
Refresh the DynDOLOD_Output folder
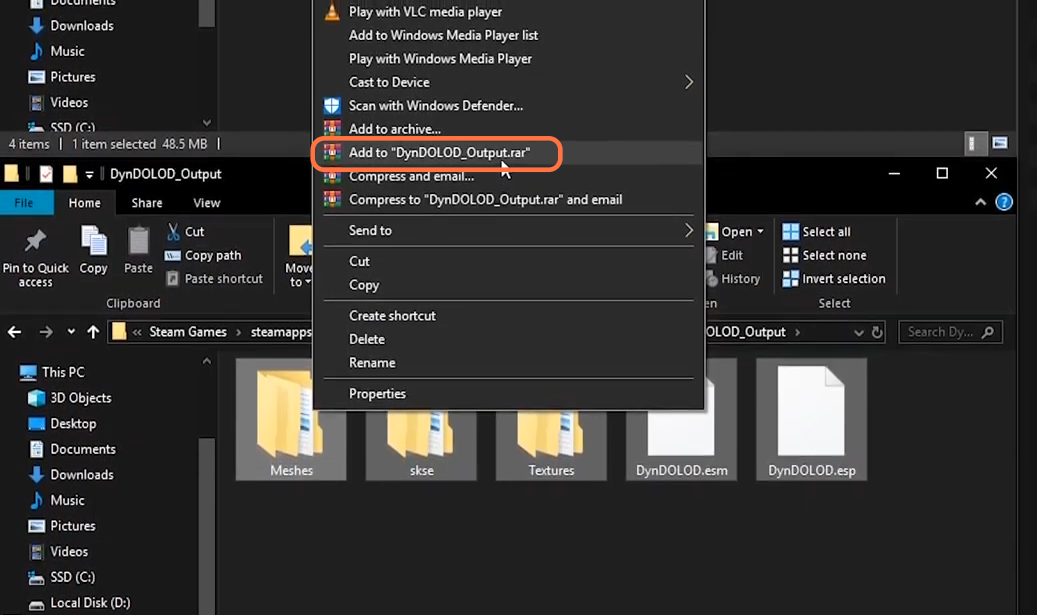pyautogui.click(x=877, y=332)
